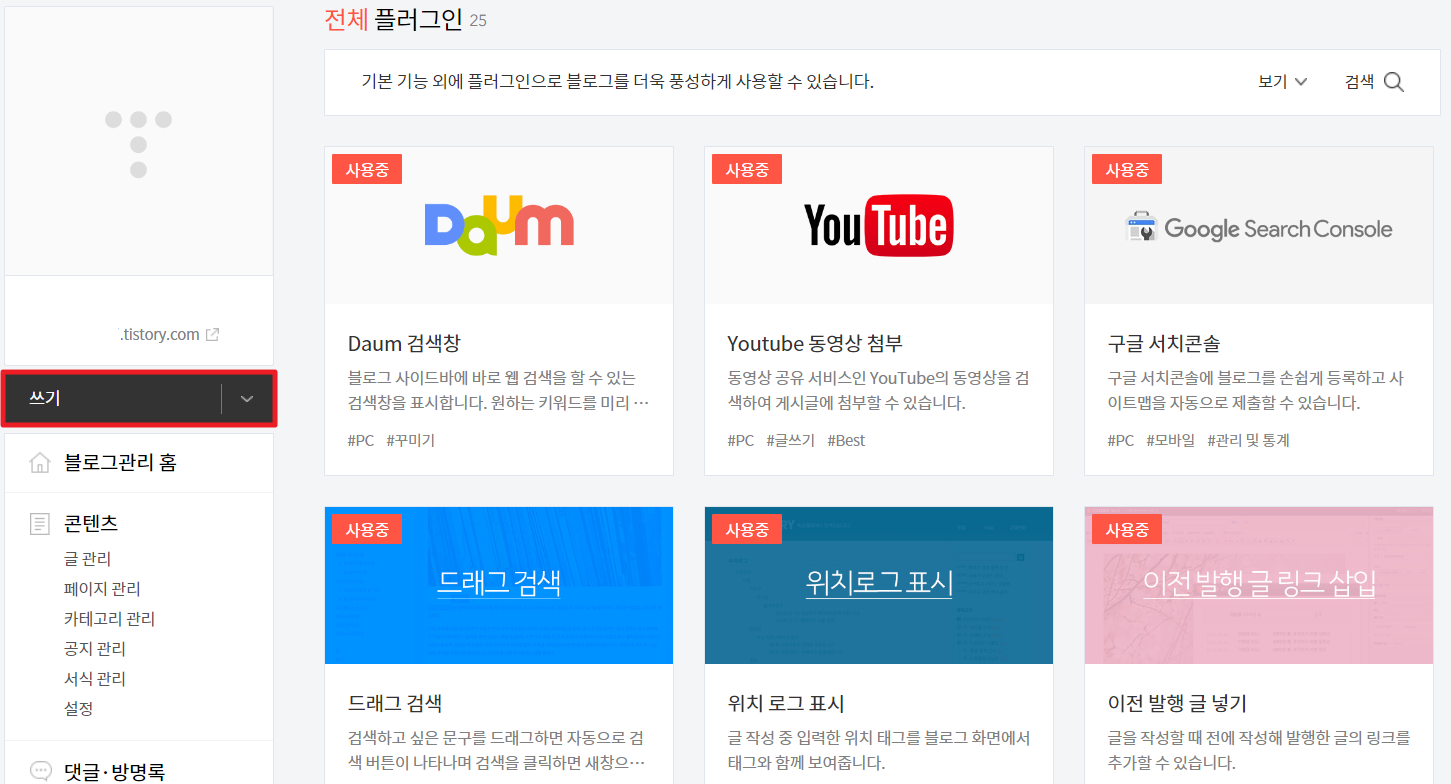Open the 콘텐츠 menu section
Image resolution: width=1451 pixels, height=784 pixels.
91,524
